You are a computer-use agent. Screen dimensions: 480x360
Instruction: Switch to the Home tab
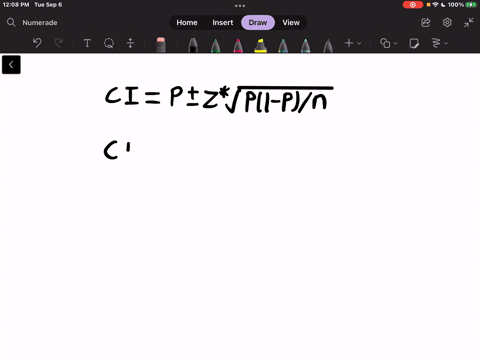(187, 23)
